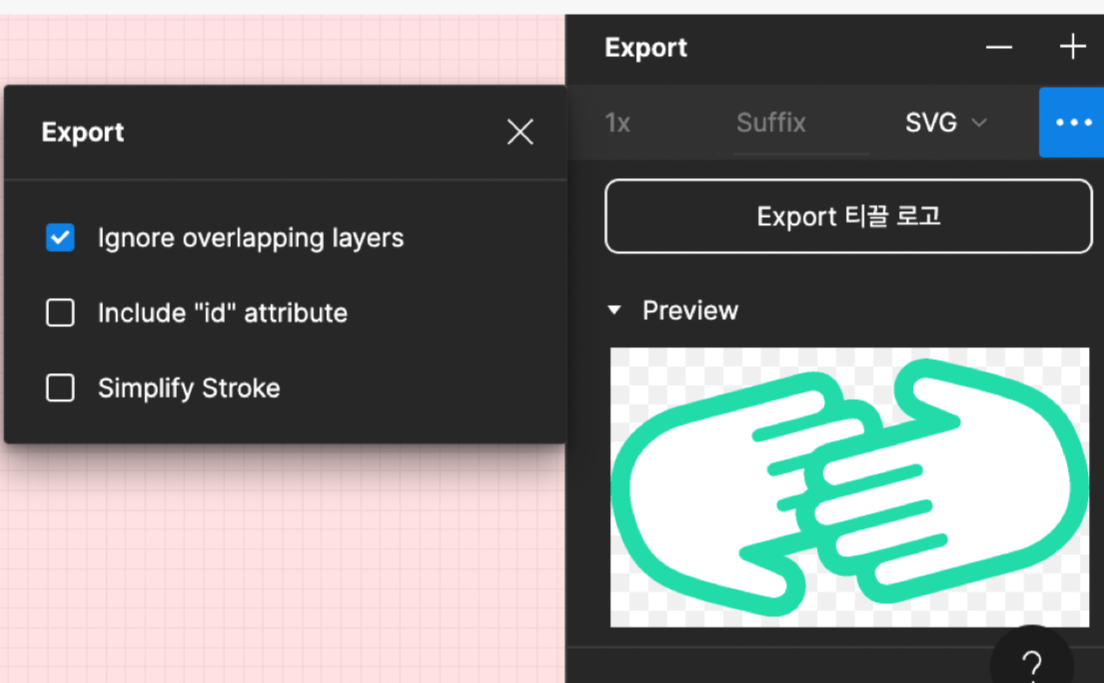Screen dimensions: 1104x683
Task: Add a new export setting with plus icon
Action: tap(1072, 46)
